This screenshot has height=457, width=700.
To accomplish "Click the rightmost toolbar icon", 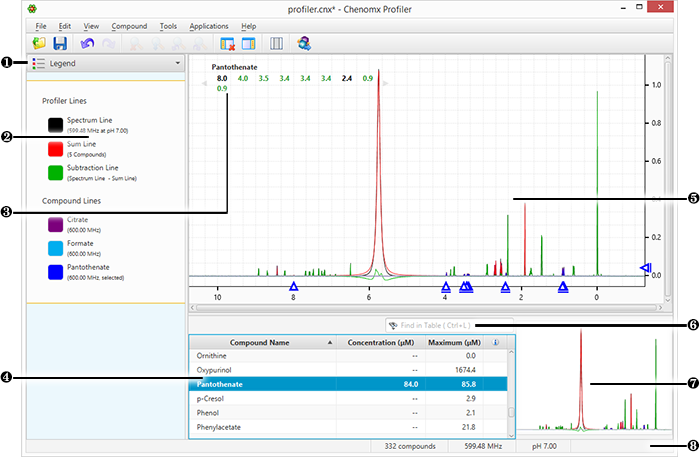I will click(305, 43).
